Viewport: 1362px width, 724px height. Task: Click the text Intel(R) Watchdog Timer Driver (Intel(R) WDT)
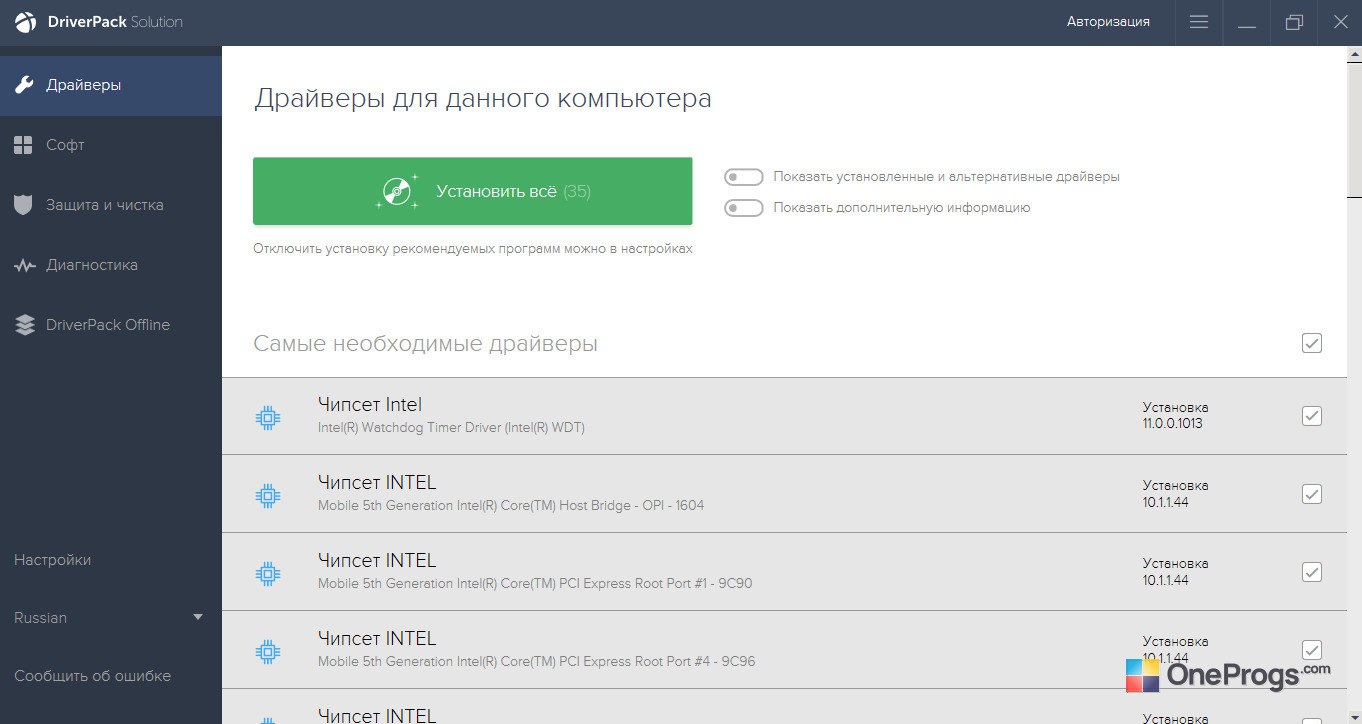(x=451, y=427)
